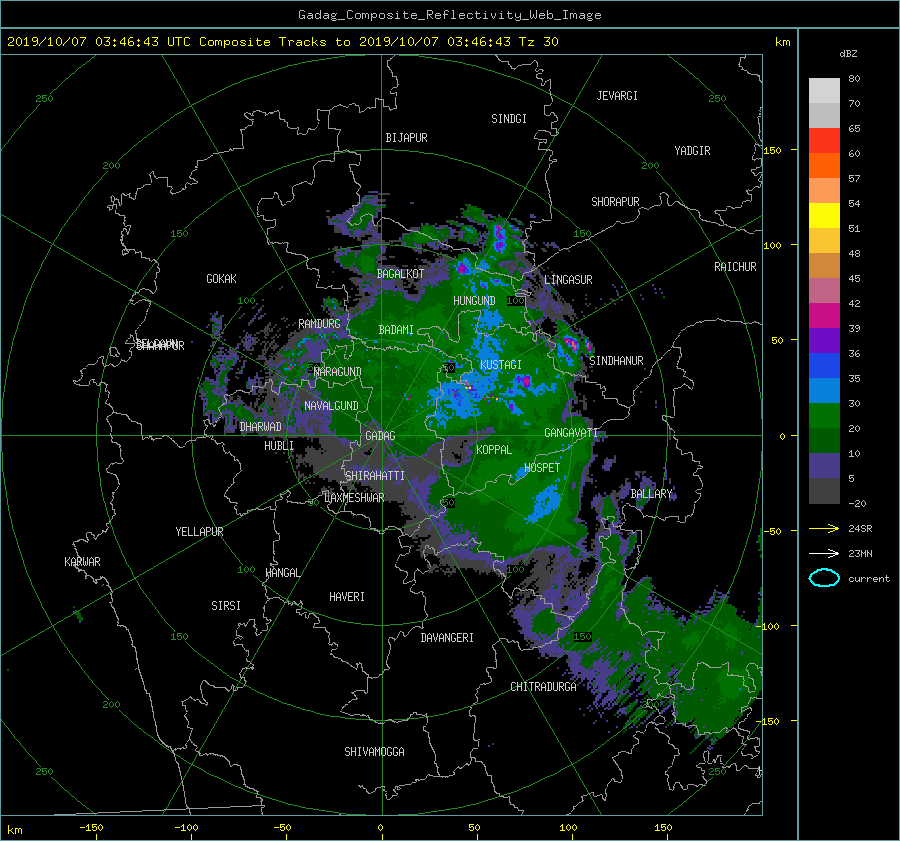Click the magenta storm cell near Sindhanur
The height and width of the screenshot is (841, 900).
point(571,343)
